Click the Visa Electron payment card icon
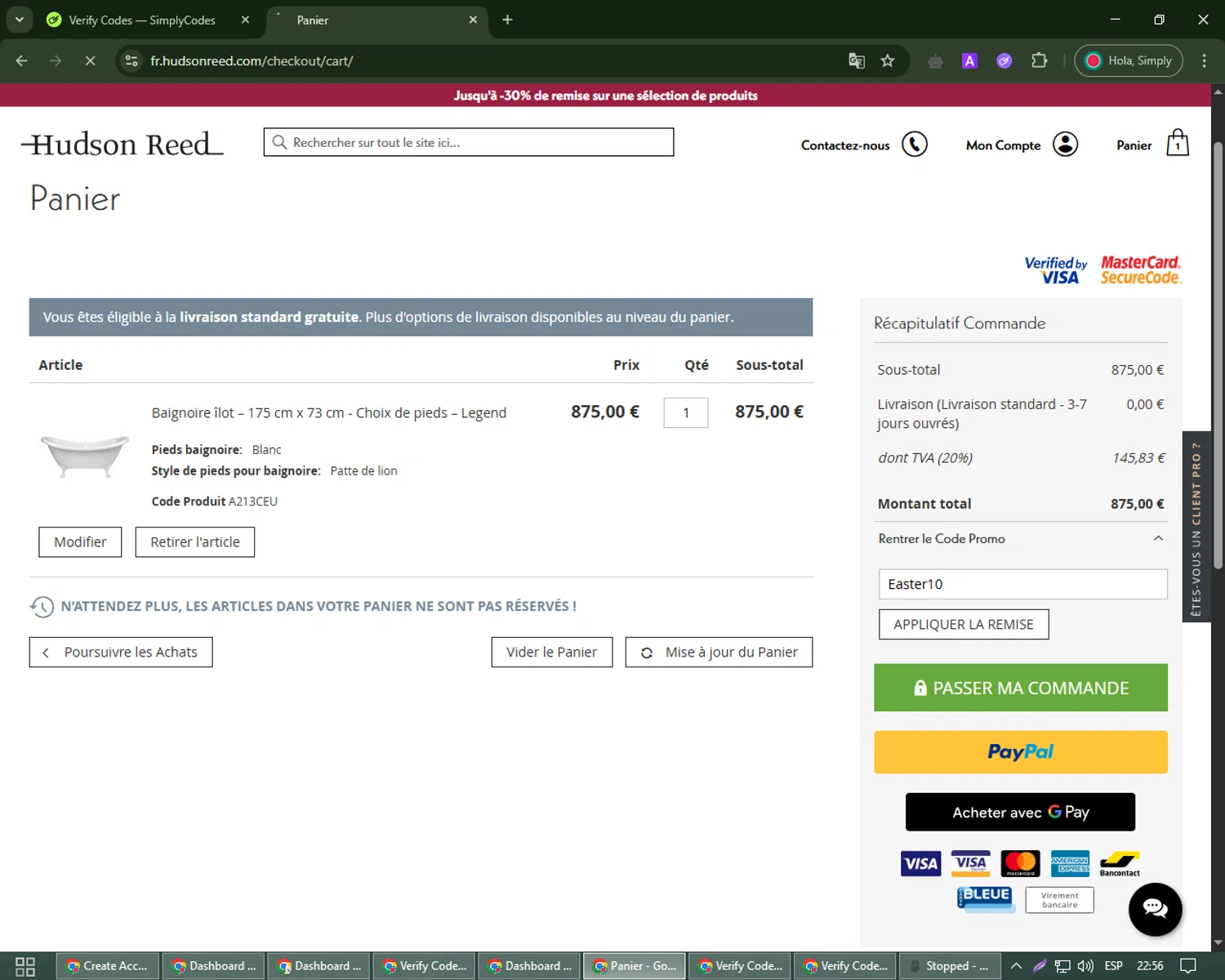The width and height of the screenshot is (1225, 980). (x=971, y=863)
